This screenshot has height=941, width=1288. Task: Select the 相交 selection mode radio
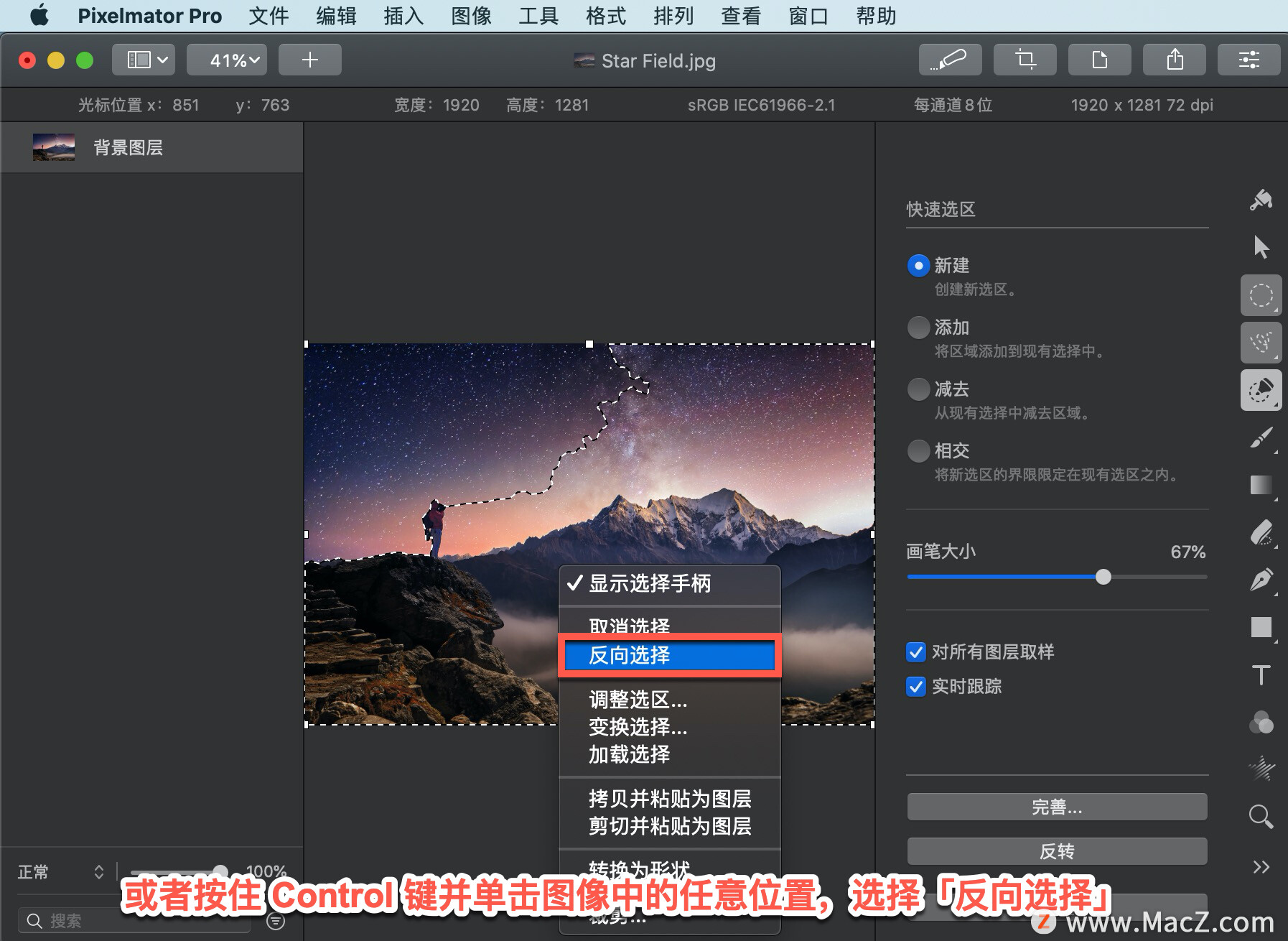coord(918,451)
